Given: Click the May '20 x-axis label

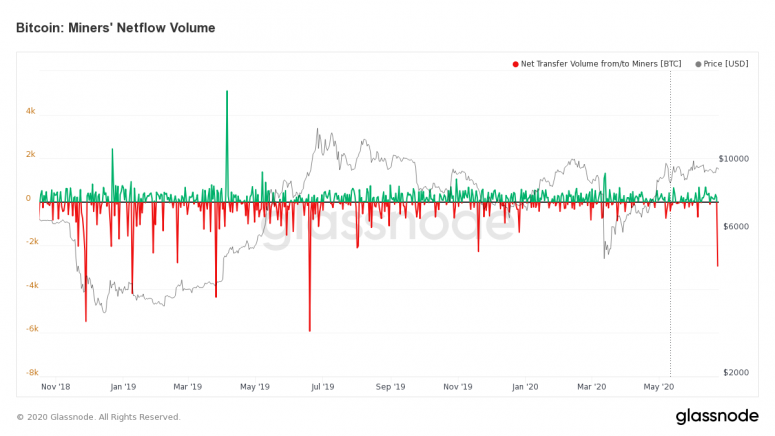Looking at the screenshot, I should (x=658, y=387).
